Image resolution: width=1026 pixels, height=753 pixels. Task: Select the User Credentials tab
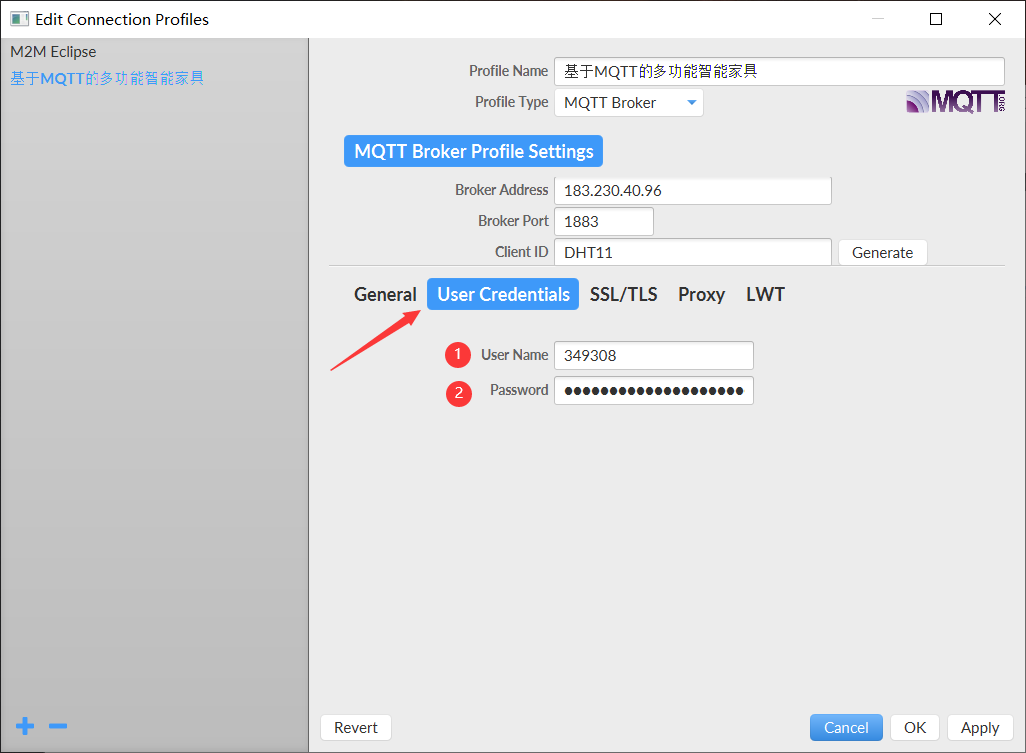(x=503, y=294)
